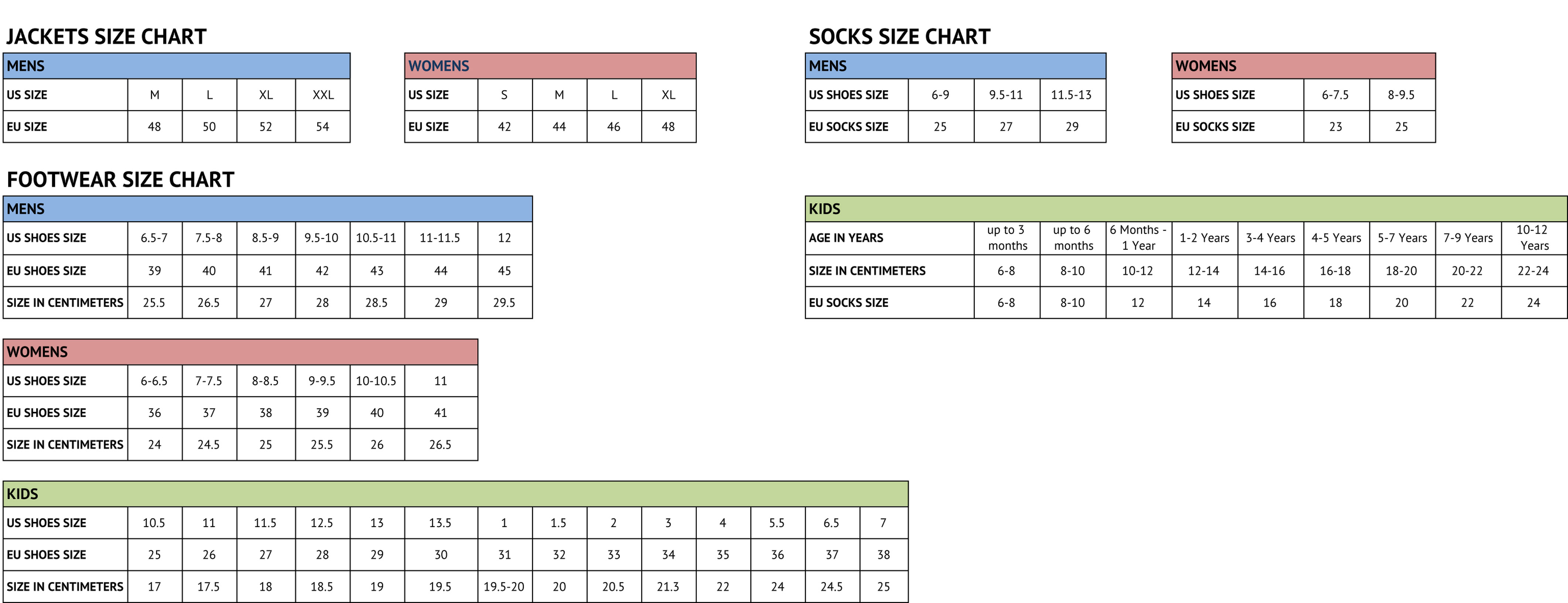Image resolution: width=1568 pixels, height=603 pixels.
Task: Select kids footwear centimeters value 19.5-20
Action: pyautogui.click(x=504, y=586)
